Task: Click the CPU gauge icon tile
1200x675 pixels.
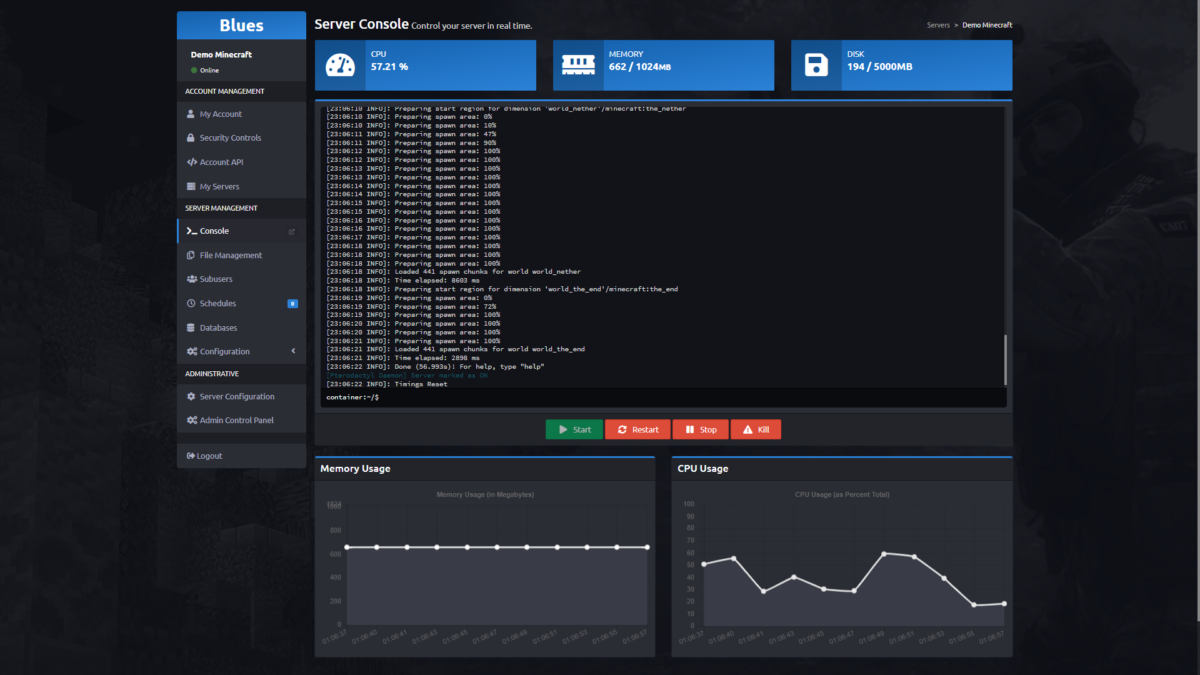Action: pos(339,66)
